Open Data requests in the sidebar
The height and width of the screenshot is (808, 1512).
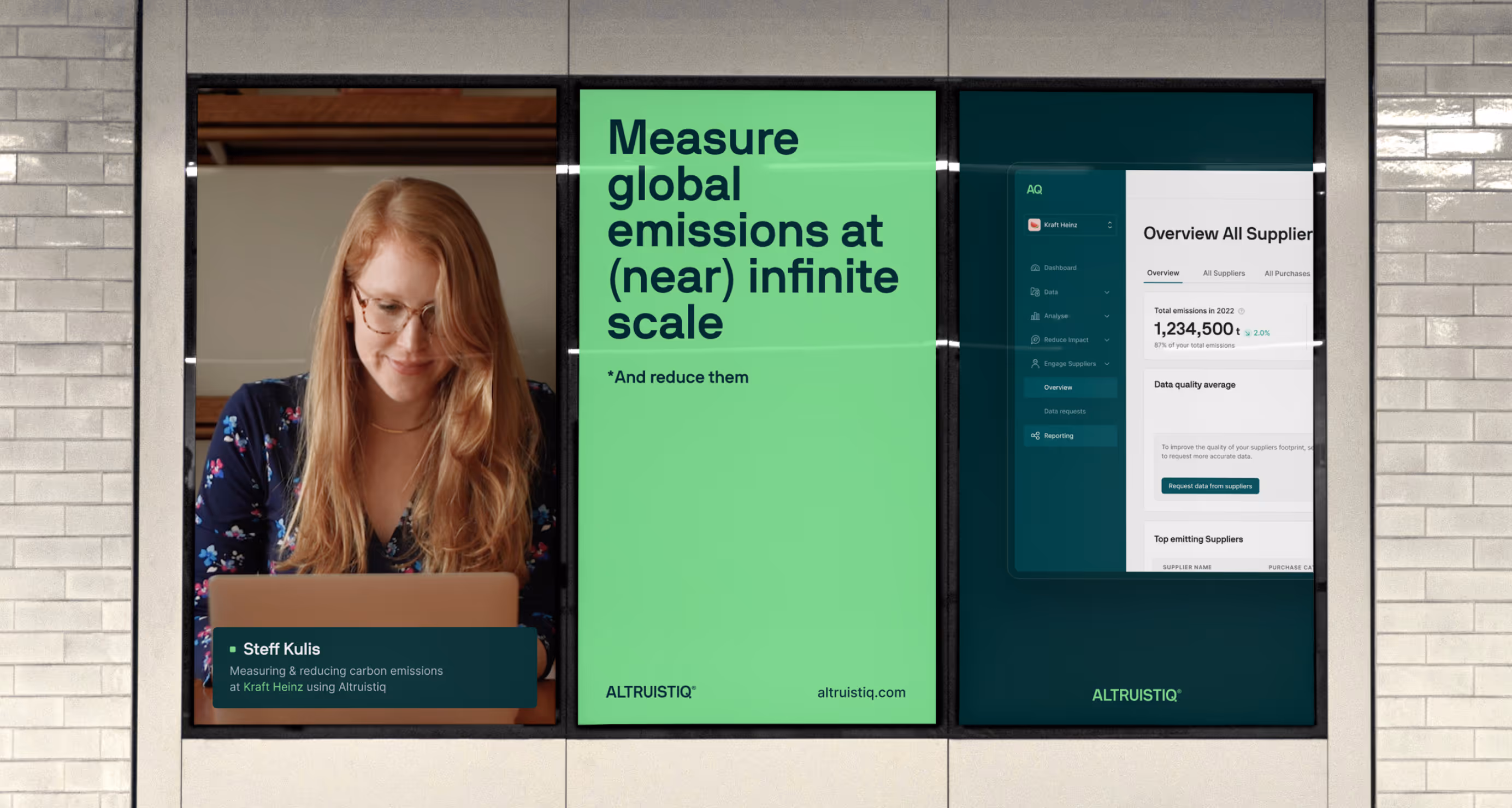[1064, 411]
